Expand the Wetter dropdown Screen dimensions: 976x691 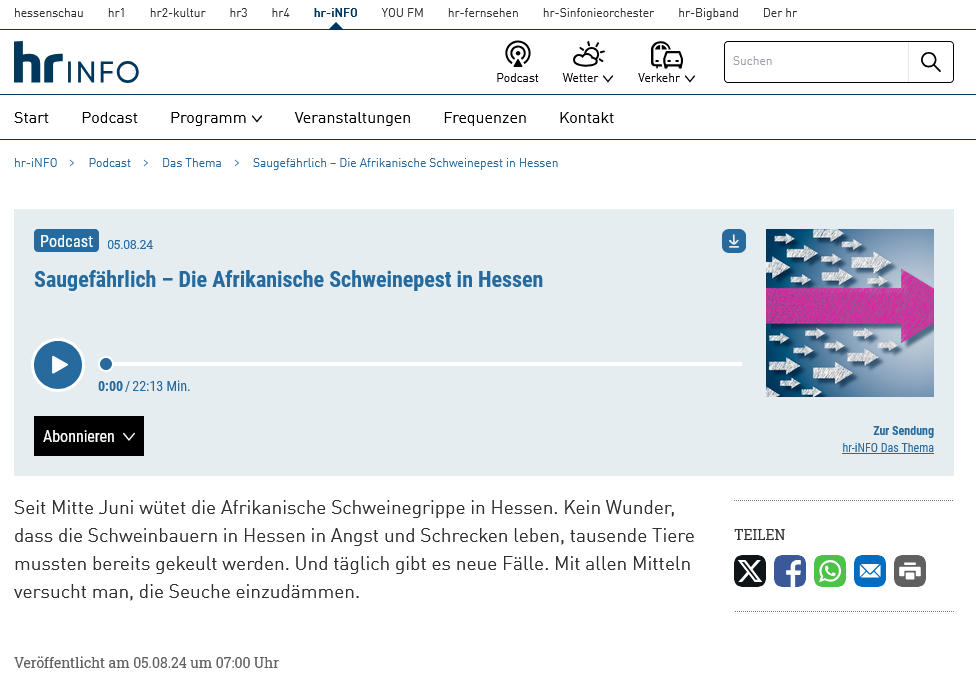point(588,62)
